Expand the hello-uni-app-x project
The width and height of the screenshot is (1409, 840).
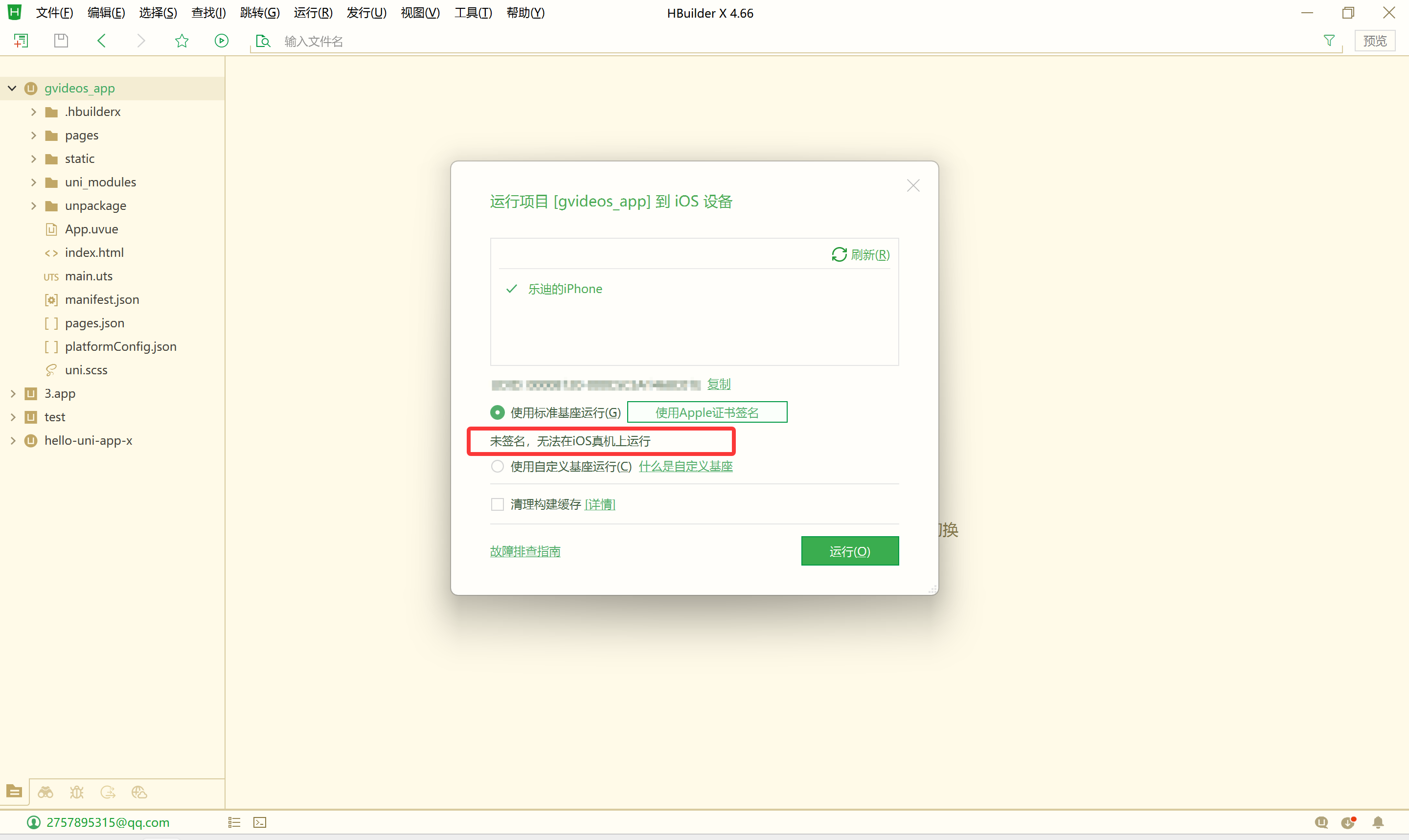click(x=12, y=440)
